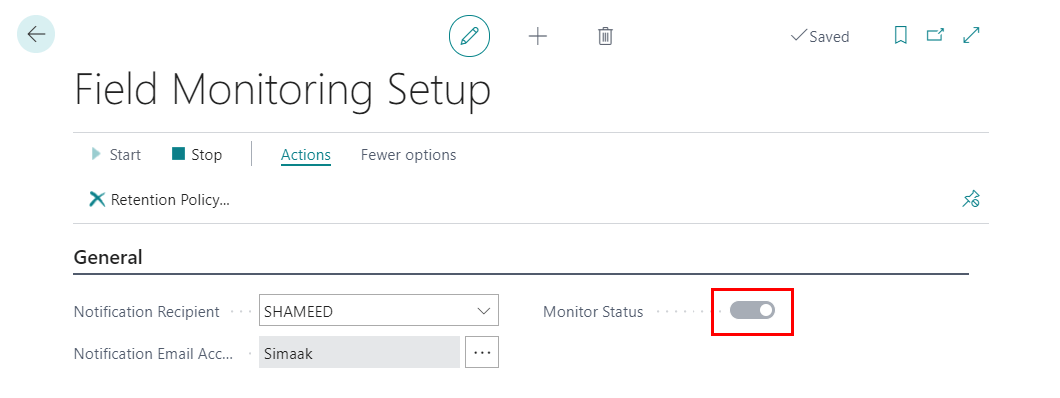Click the Simaak email account field
1060x398 pixels.
point(360,353)
